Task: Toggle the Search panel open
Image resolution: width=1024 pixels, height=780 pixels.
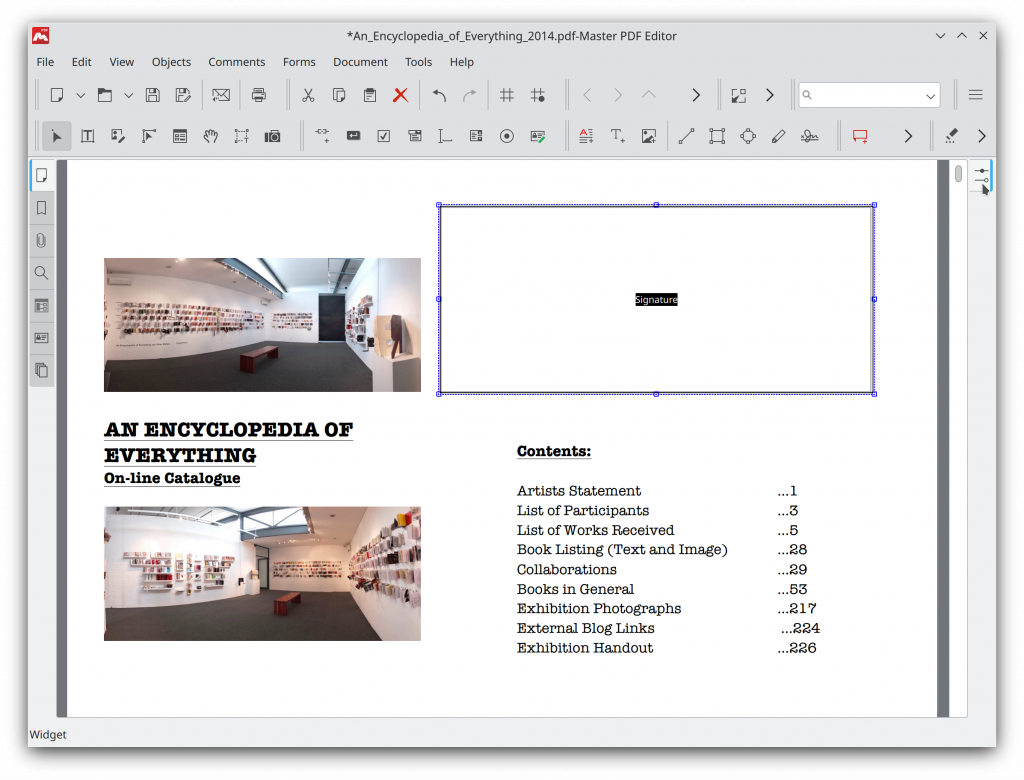Action: [41, 272]
